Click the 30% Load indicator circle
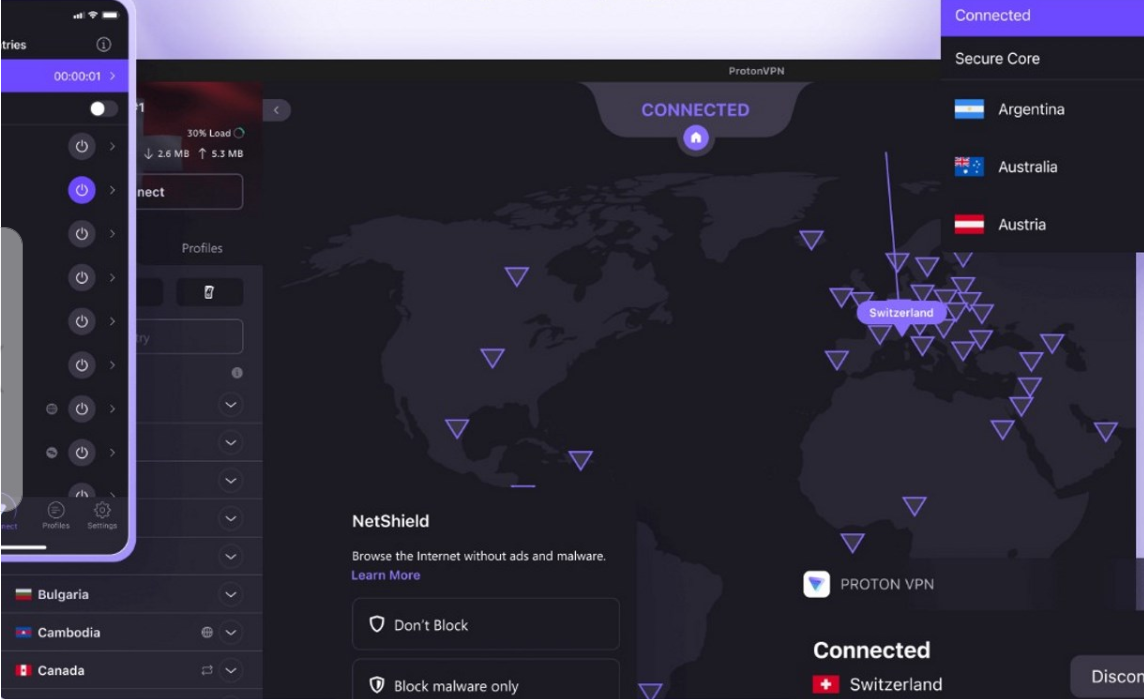The height and width of the screenshot is (699, 1144). click(239, 133)
